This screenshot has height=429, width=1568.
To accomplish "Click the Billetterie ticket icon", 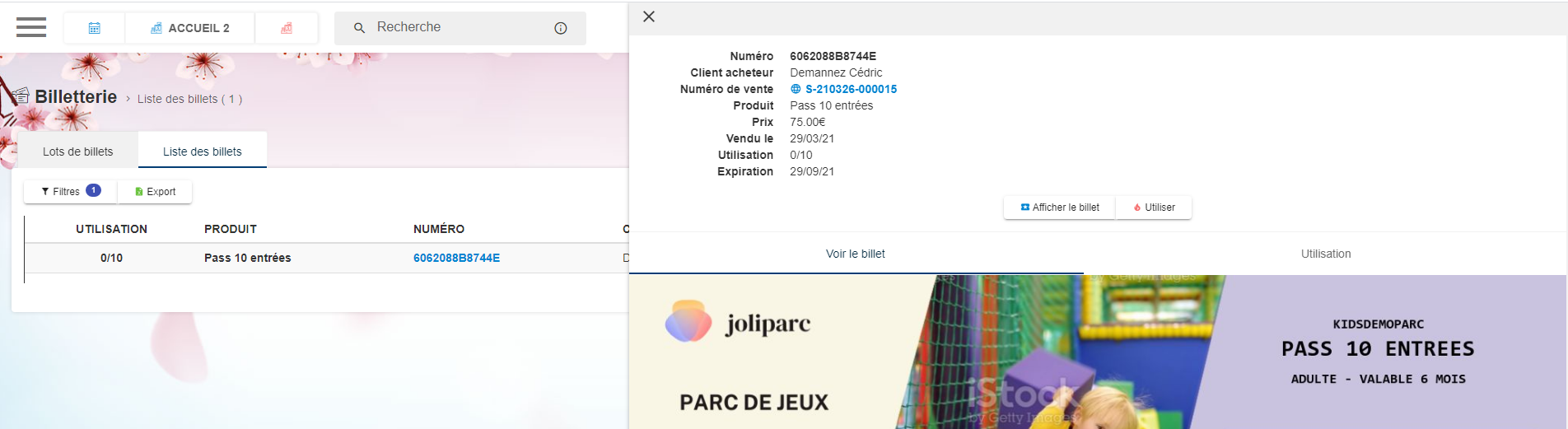I will point(20,97).
